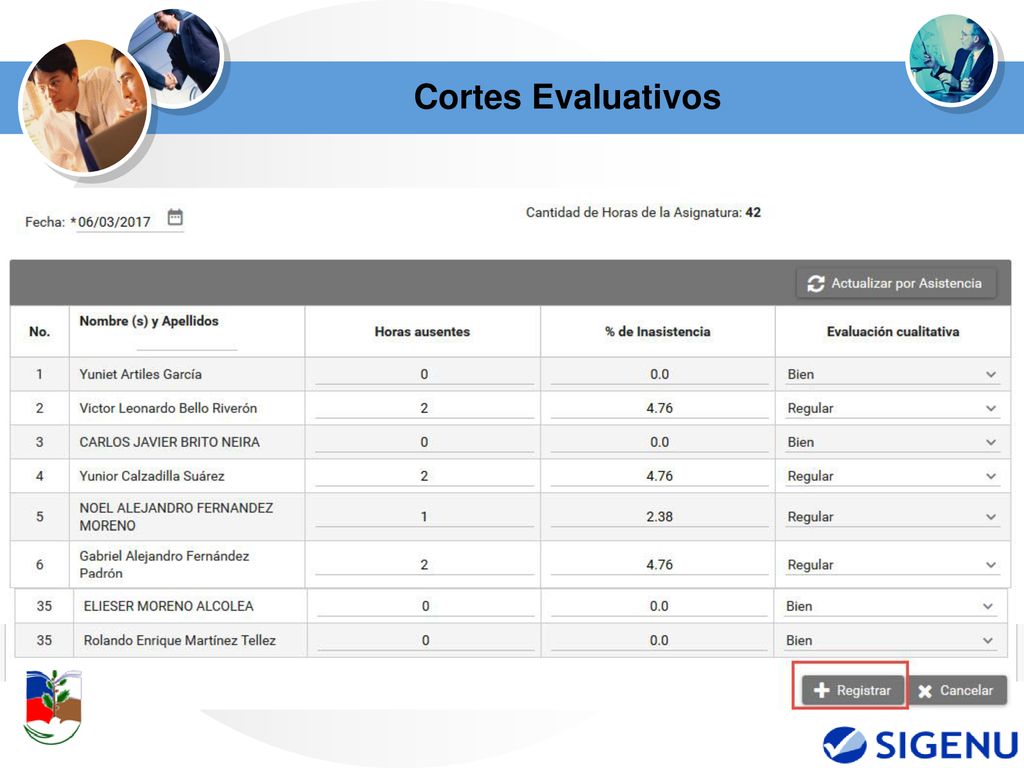
Task: Open evaluation dropdown for CARLOS JAVIER BRITO NEIRA
Action: 892,442
